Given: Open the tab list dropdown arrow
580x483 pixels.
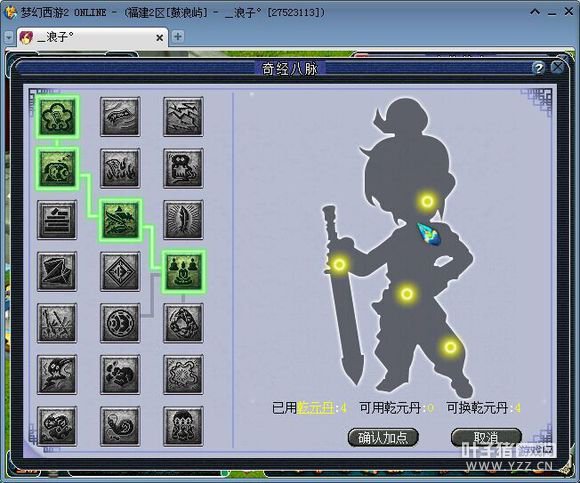Looking at the screenshot, I should pos(9,37).
